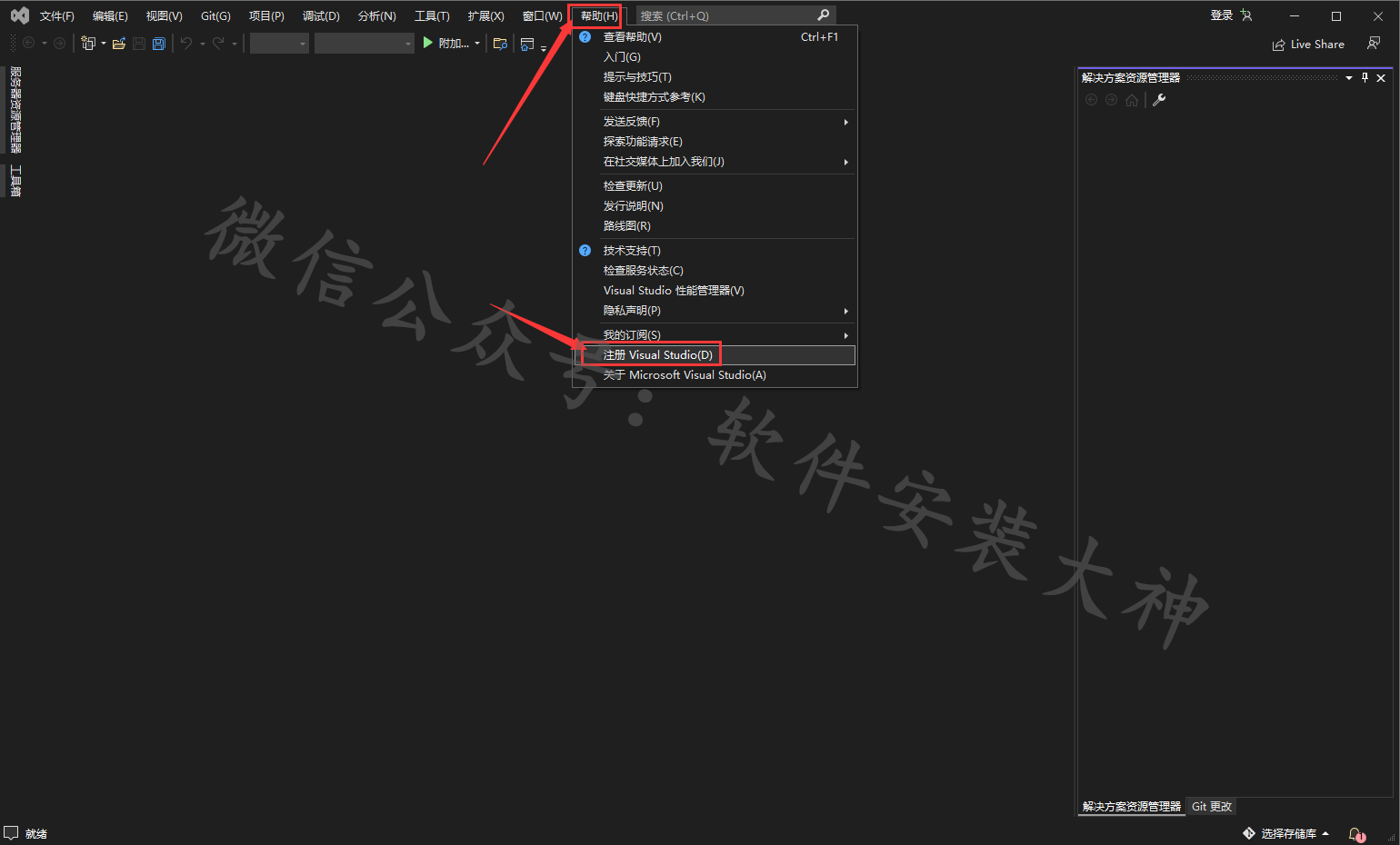Select 注册 Visual Studio(D) menu item

click(715, 355)
